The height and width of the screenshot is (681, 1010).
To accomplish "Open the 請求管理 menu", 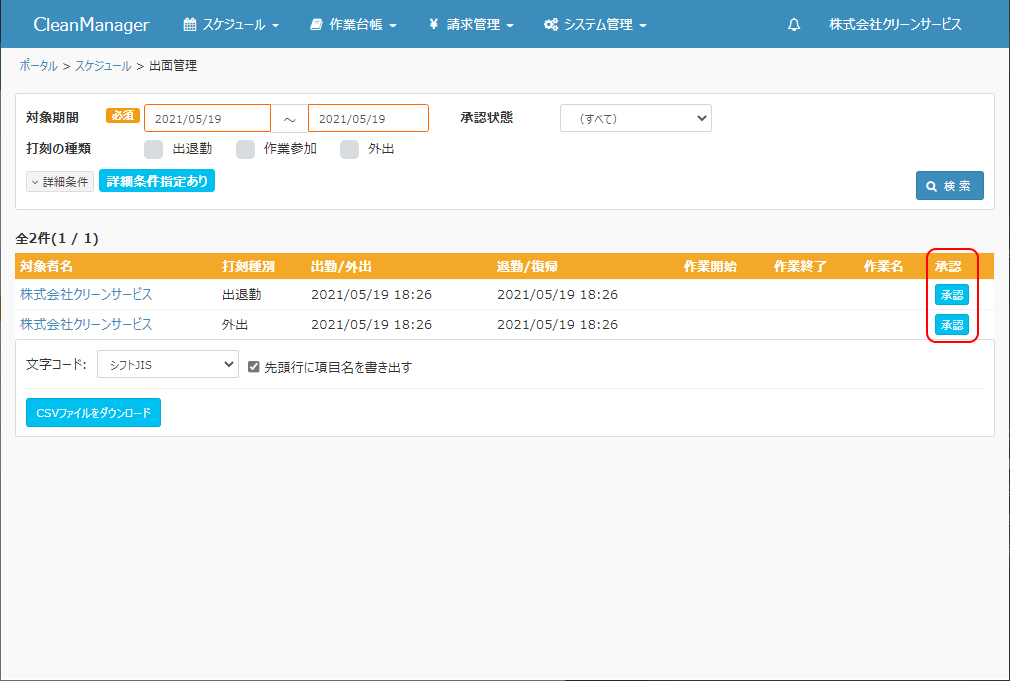I will tap(471, 24).
